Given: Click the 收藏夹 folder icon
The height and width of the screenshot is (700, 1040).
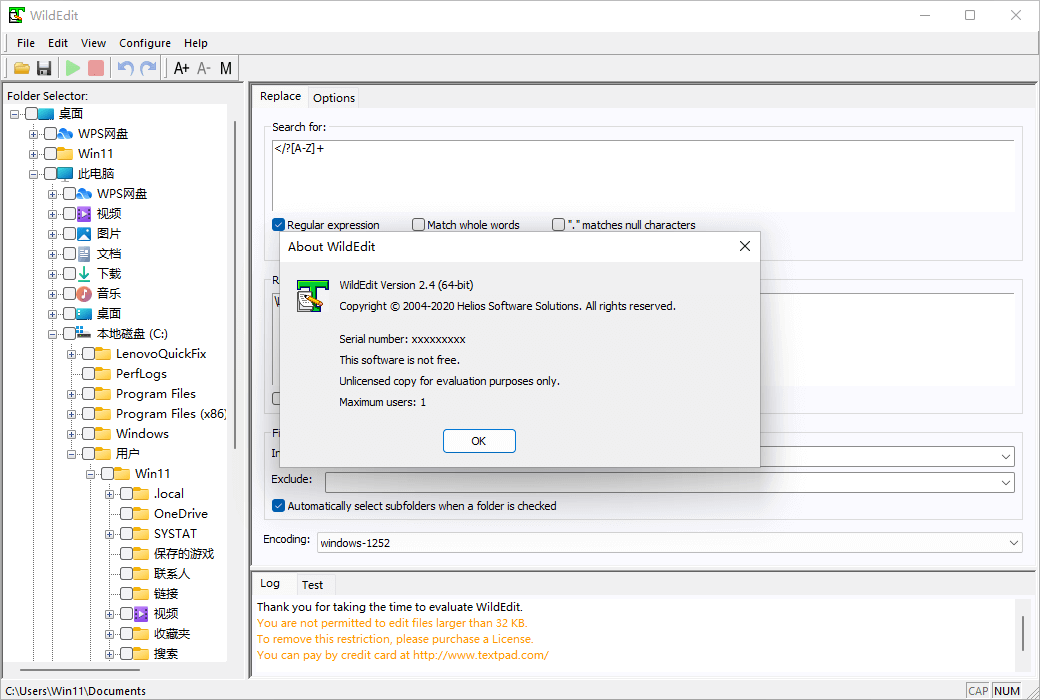Looking at the screenshot, I should point(141,634).
